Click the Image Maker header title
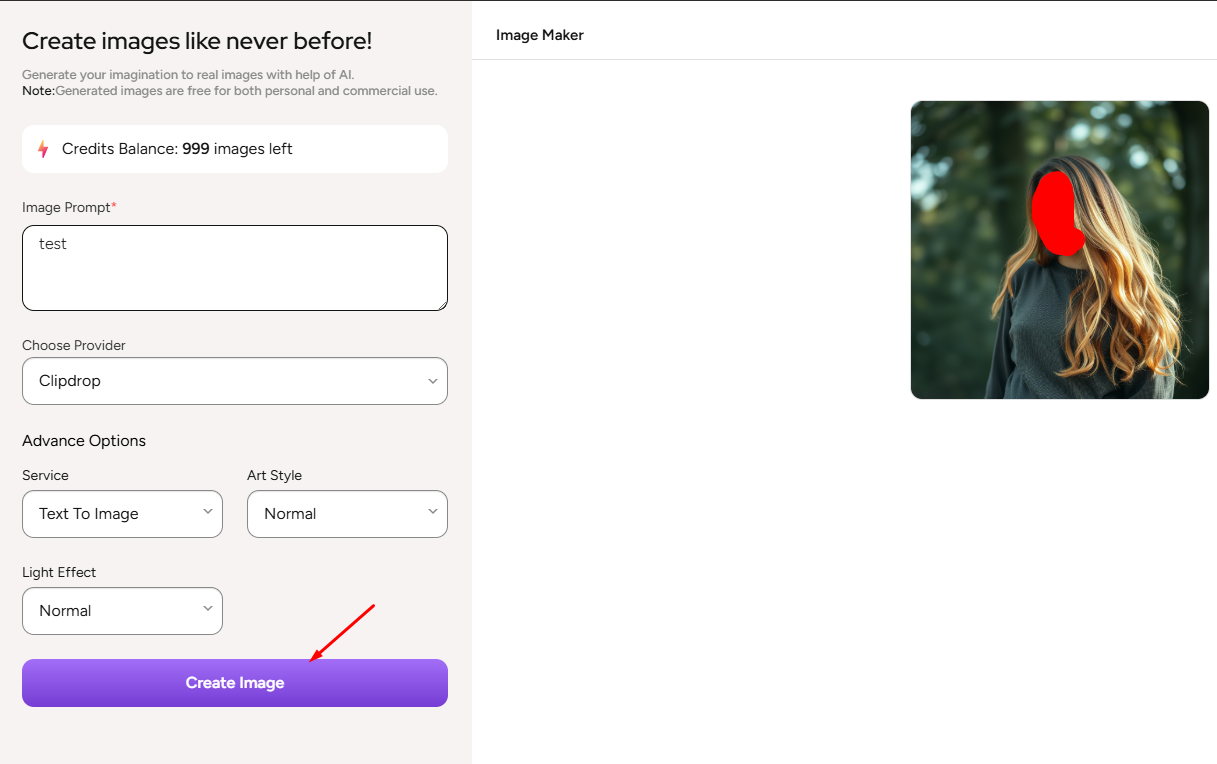This screenshot has width=1217, height=764. pyautogui.click(x=540, y=35)
